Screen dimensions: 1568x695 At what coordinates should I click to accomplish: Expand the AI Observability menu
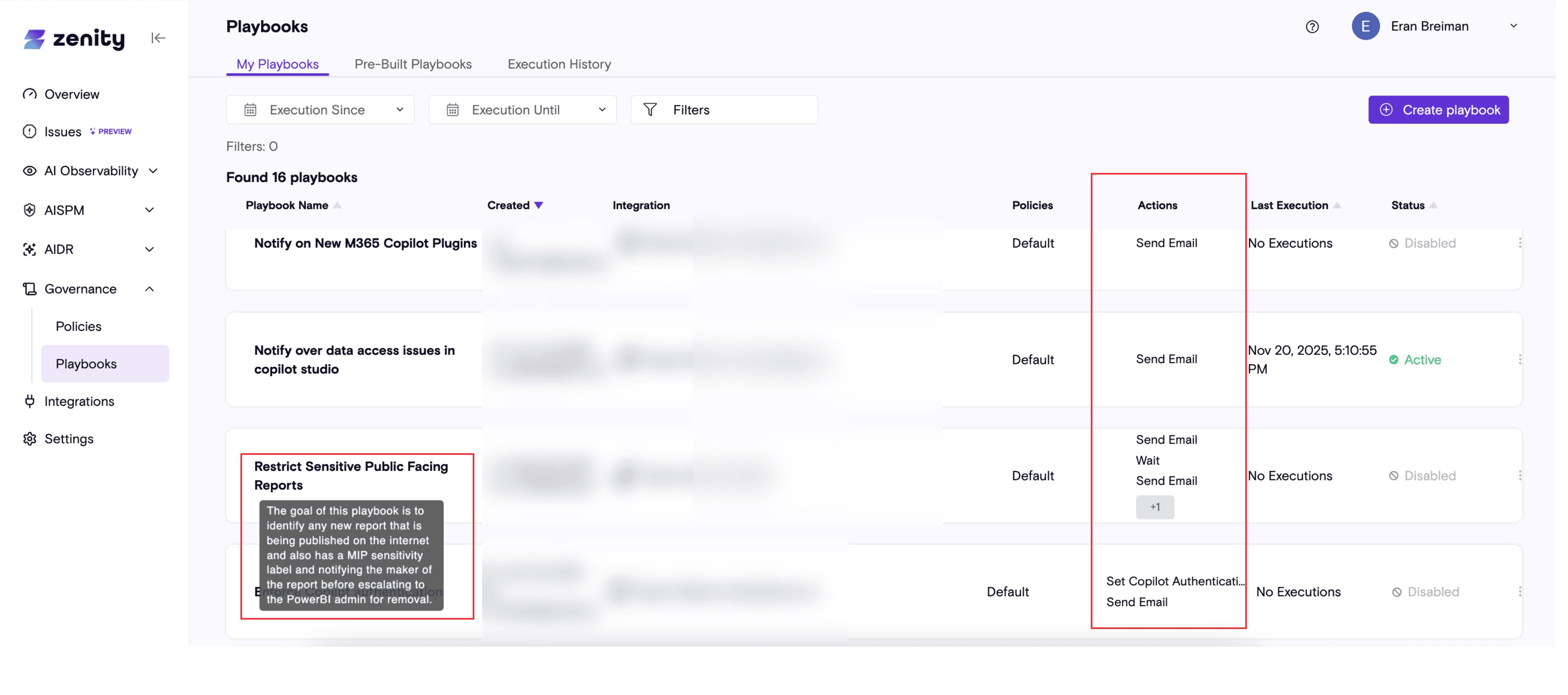[x=153, y=170]
